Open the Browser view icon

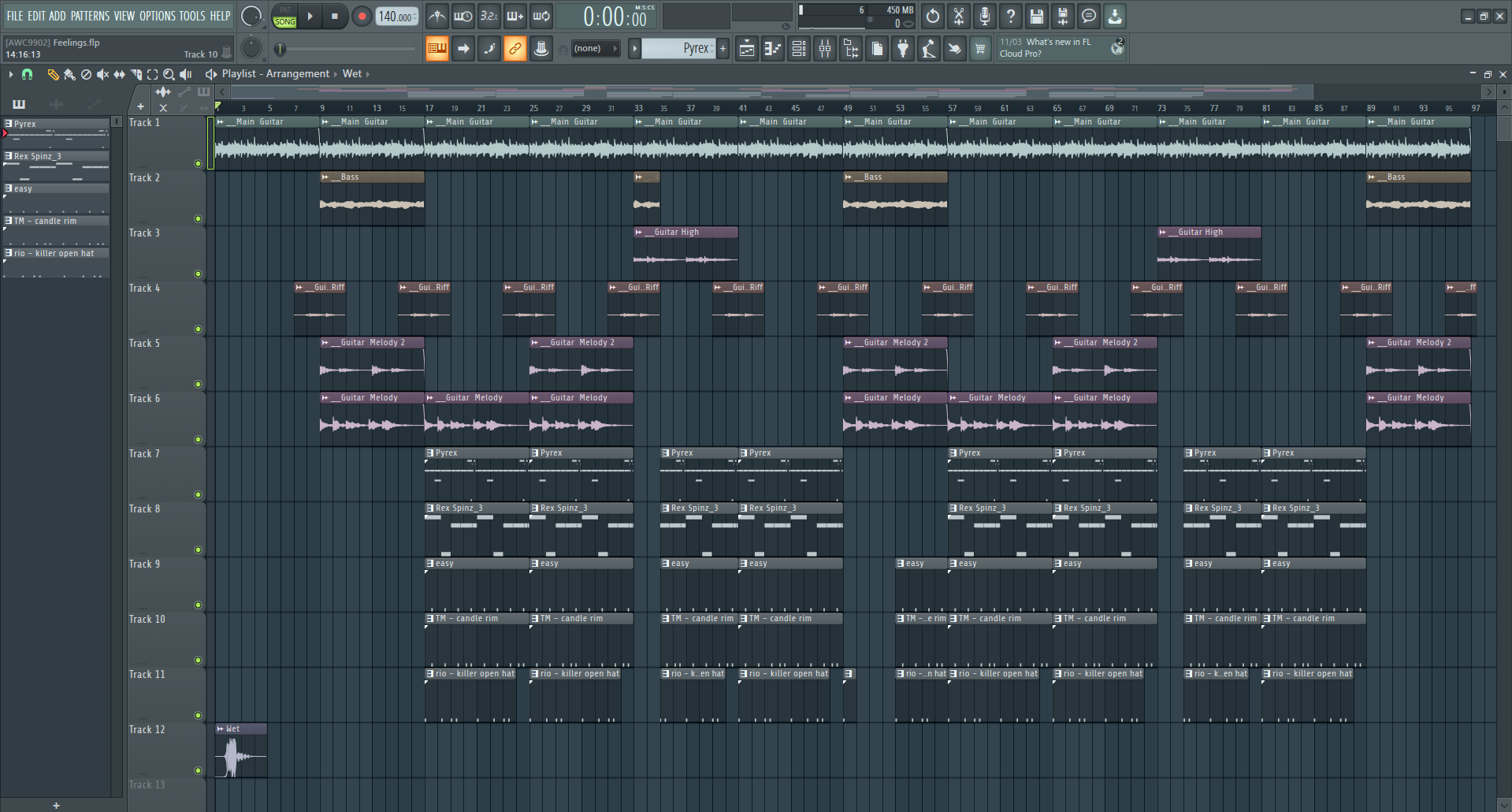(x=851, y=49)
